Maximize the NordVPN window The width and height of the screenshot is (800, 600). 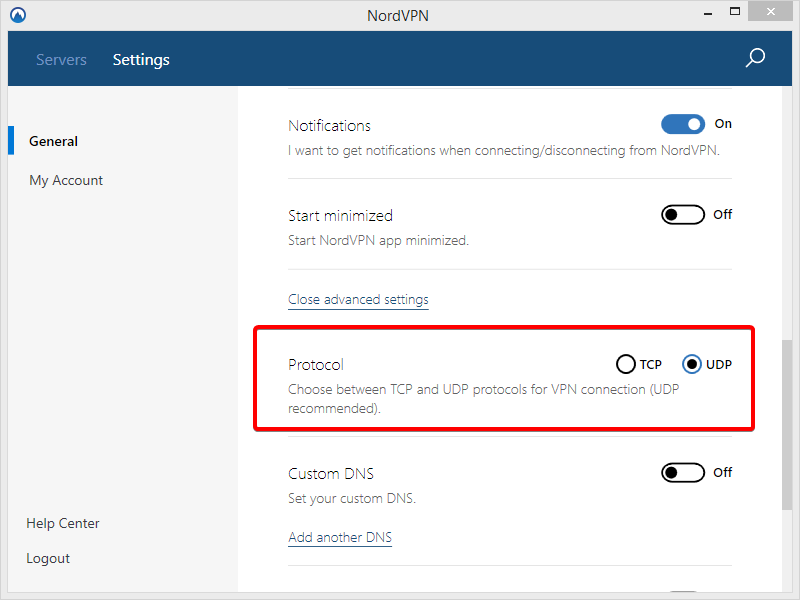click(735, 12)
